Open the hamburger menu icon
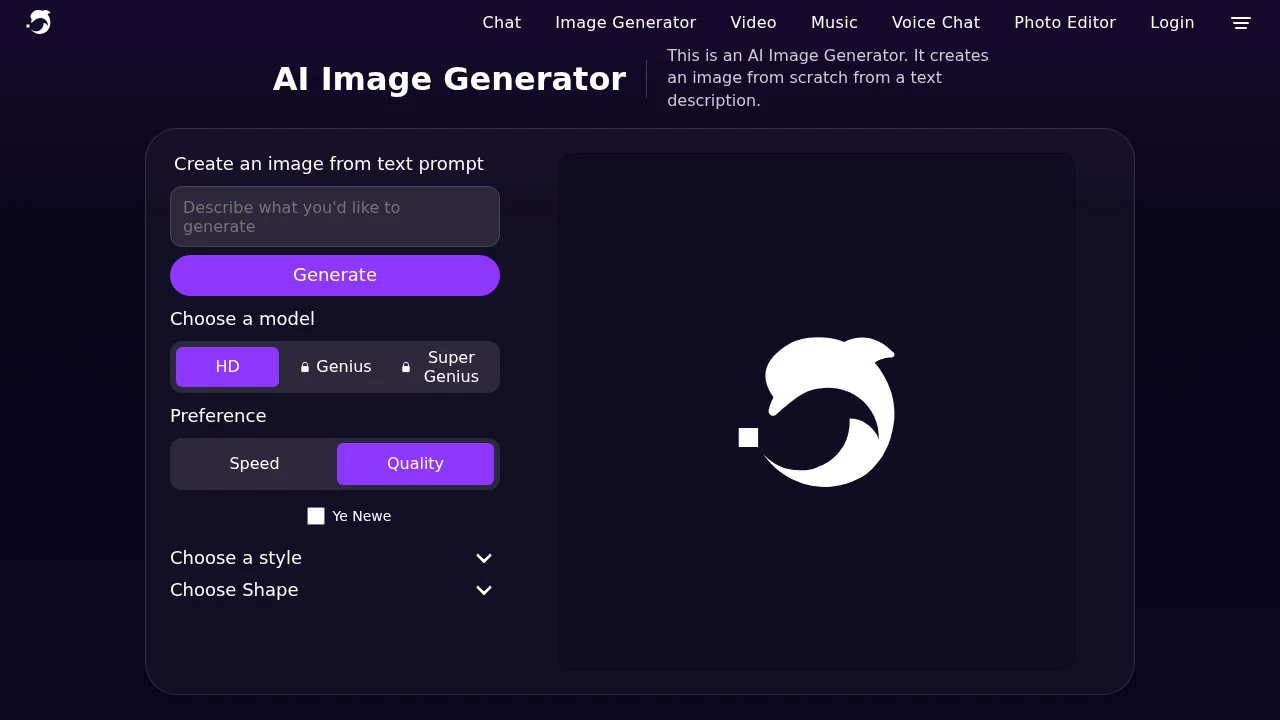Image resolution: width=1280 pixels, height=720 pixels. coord(1240,22)
